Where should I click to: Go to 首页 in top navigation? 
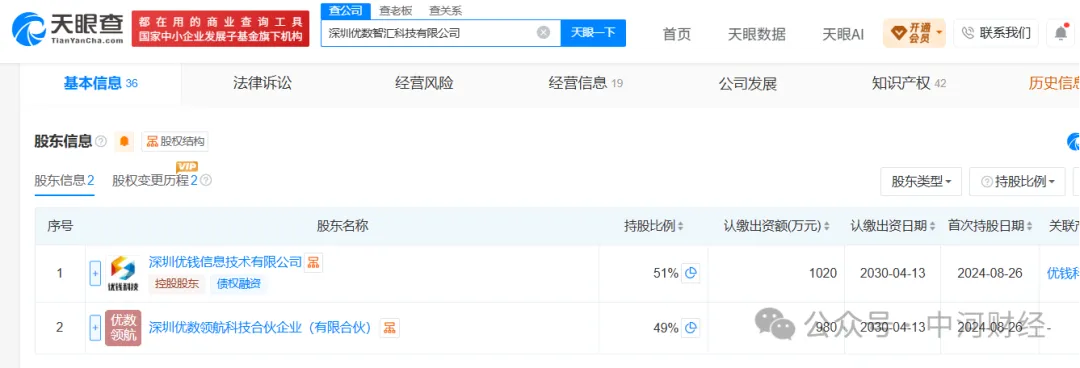tap(676, 33)
